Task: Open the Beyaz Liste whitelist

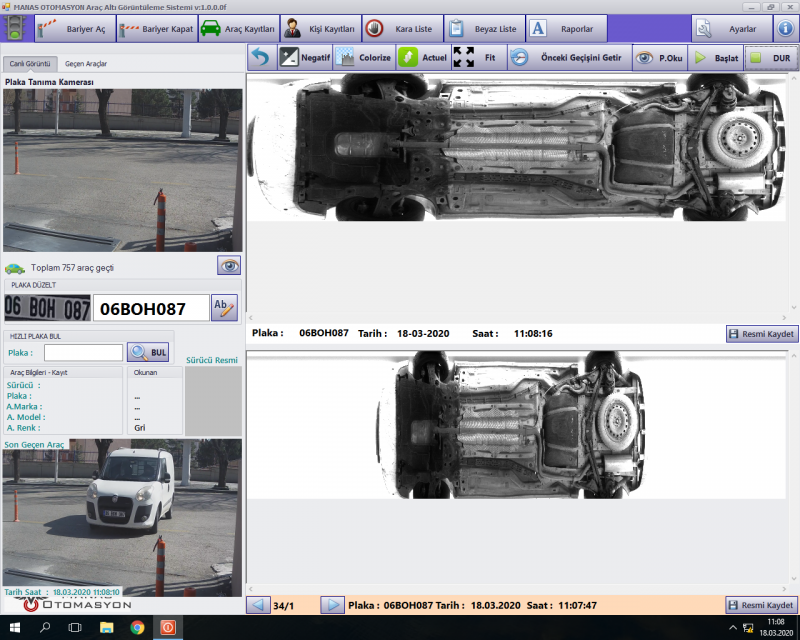Action: coord(484,29)
